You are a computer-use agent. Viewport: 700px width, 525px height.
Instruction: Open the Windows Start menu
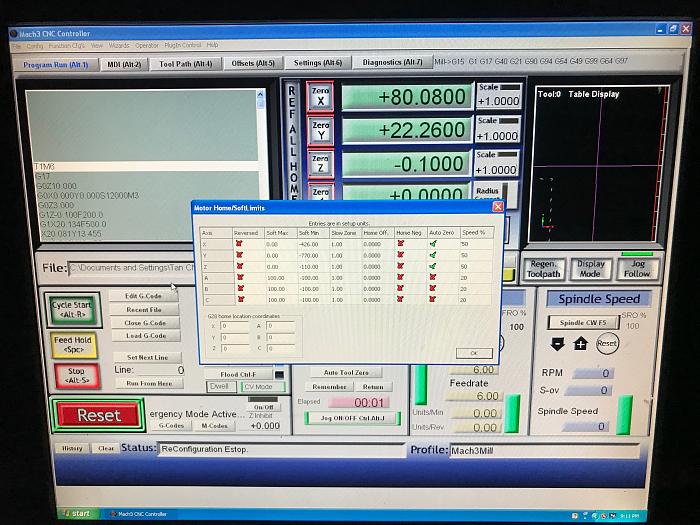pyautogui.click(x=74, y=513)
